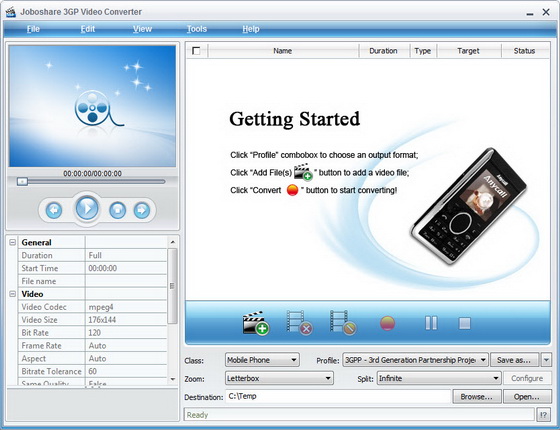Click the preview seek slider handle
Screen dimensions: 560x430
click(x=22, y=182)
